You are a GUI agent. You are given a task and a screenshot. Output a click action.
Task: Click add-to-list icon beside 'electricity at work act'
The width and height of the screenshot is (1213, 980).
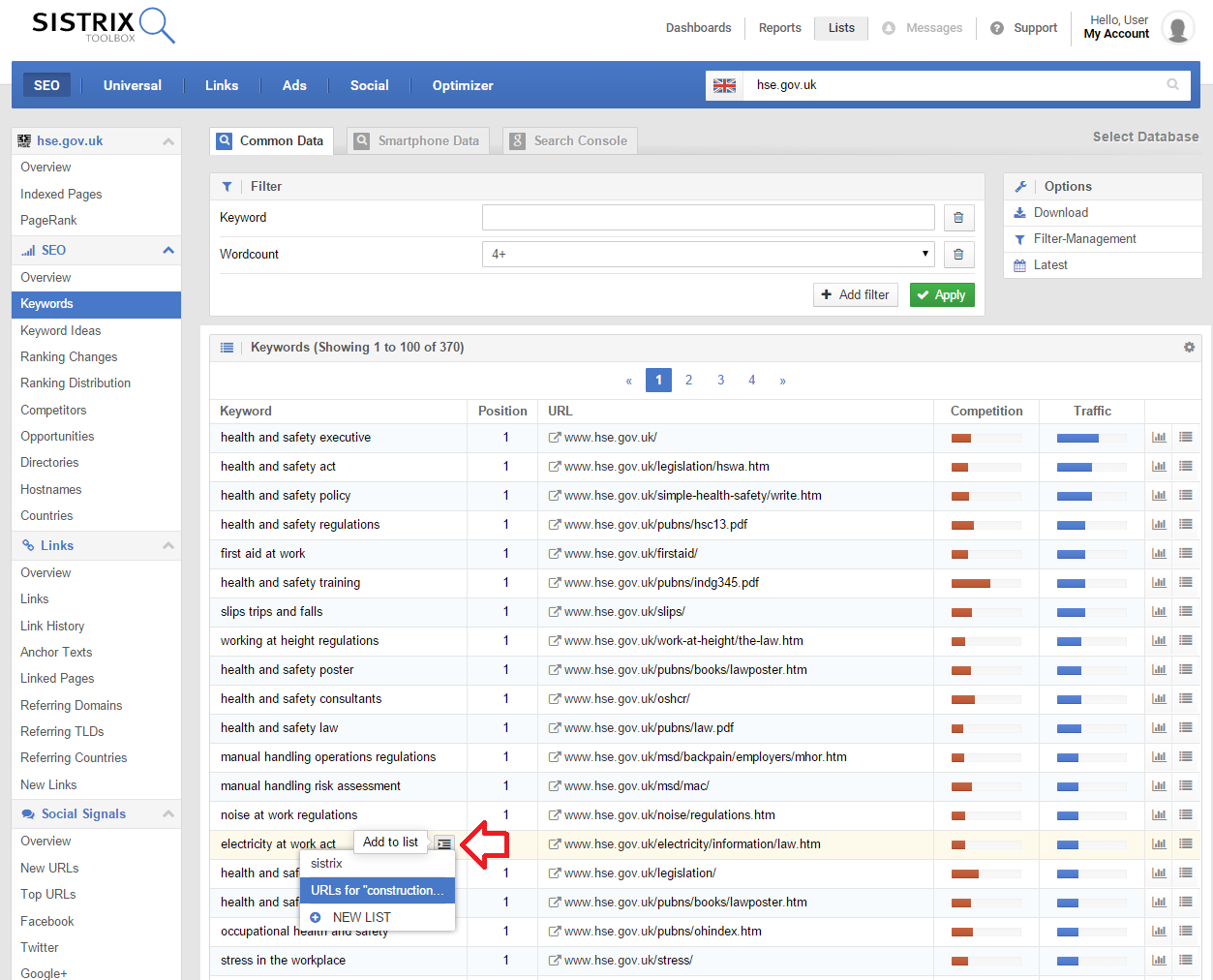point(444,844)
